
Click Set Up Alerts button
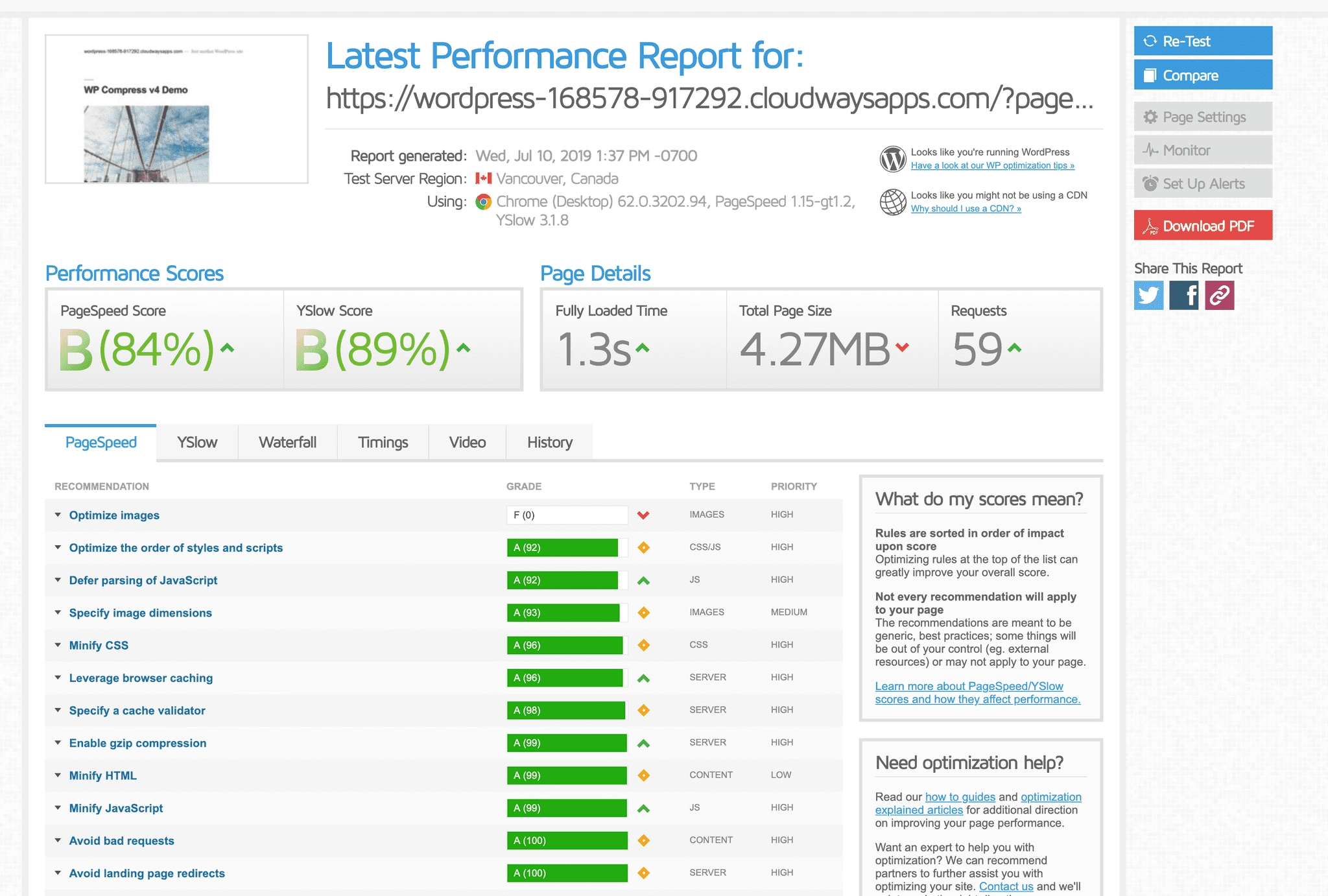[x=1203, y=183]
